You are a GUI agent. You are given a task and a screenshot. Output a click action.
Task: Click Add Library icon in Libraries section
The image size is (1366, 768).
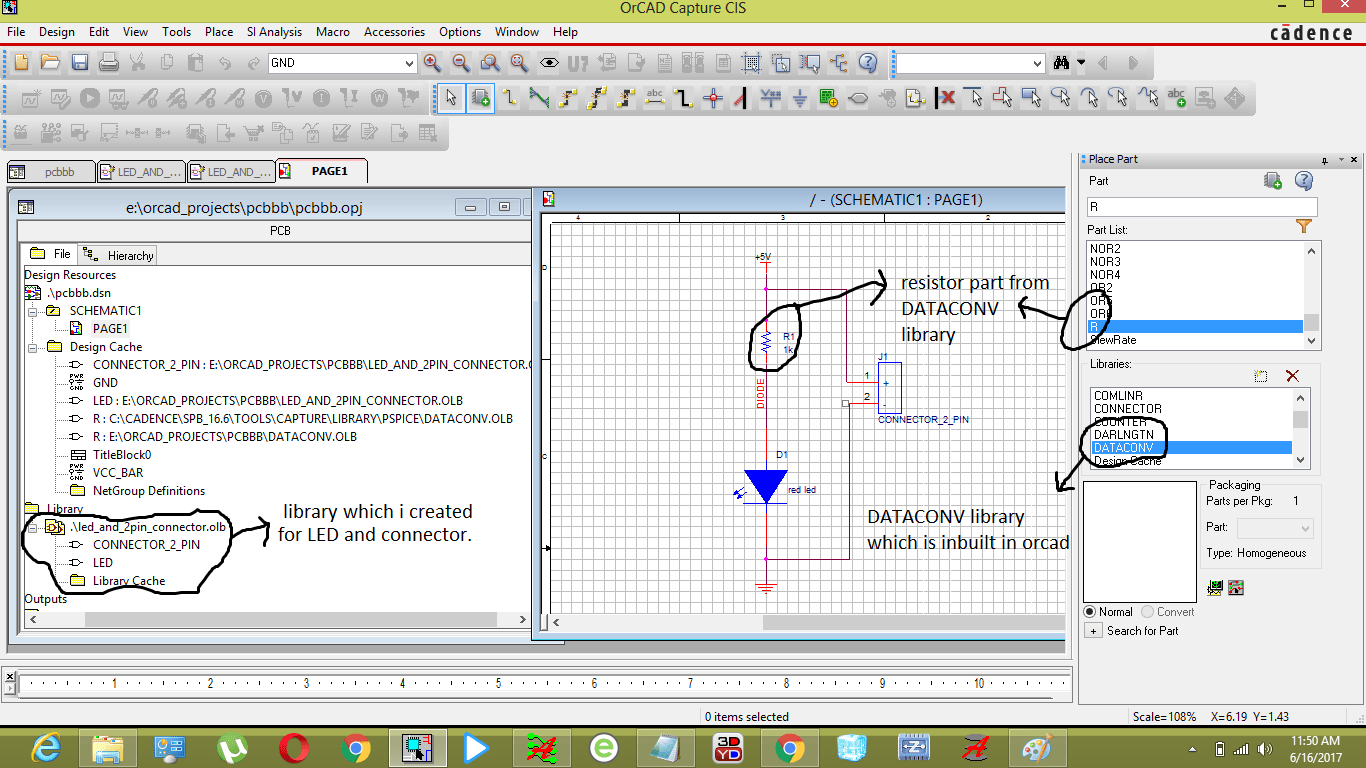[x=1261, y=376]
